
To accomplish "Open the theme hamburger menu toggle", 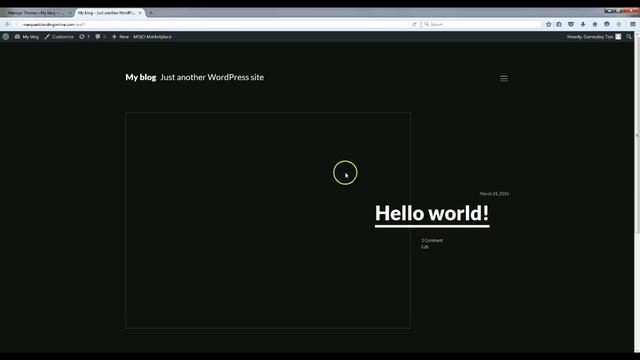I will (504, 78).
